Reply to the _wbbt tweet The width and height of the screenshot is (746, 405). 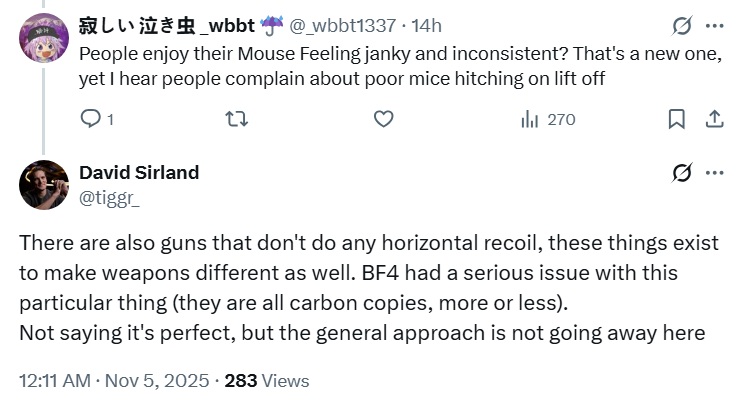[x=90, y=119]
